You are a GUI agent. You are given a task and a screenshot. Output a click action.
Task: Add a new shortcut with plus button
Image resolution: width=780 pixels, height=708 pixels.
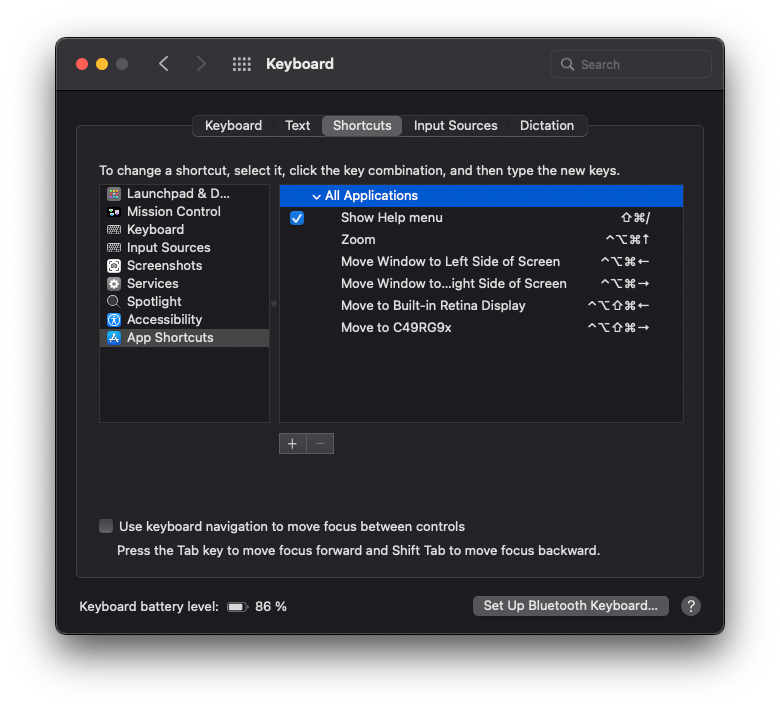292,444
